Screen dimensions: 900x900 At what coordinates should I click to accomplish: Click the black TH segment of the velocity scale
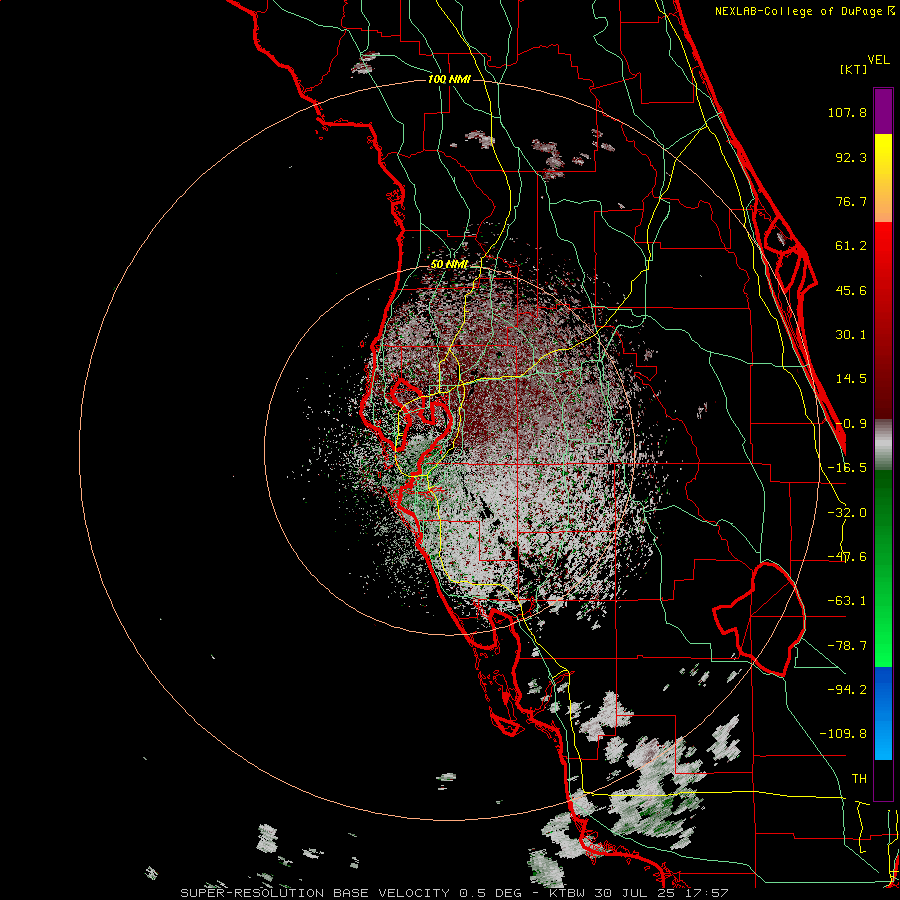point(883,779)
